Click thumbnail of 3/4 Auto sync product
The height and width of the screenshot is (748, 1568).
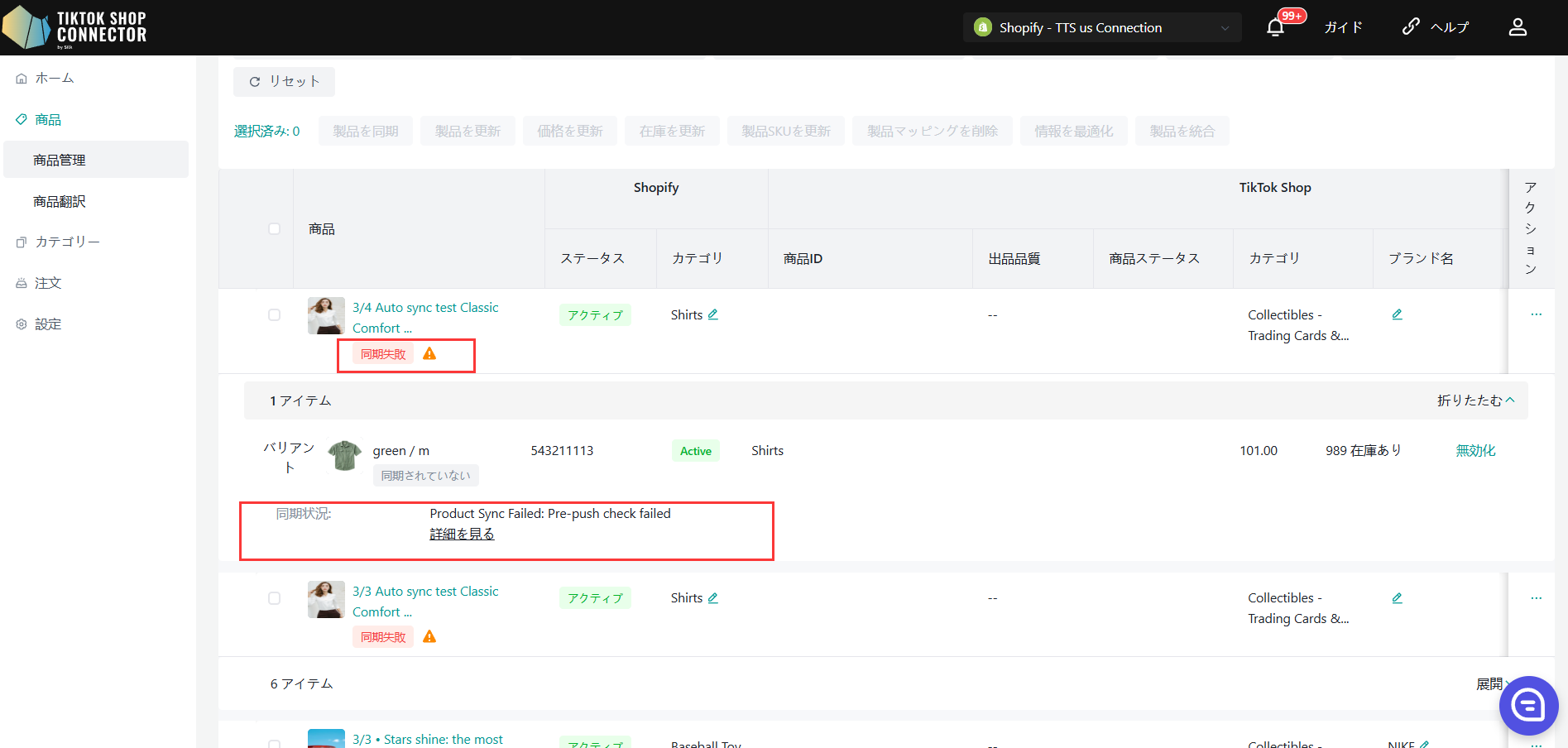tap(326, 316)
